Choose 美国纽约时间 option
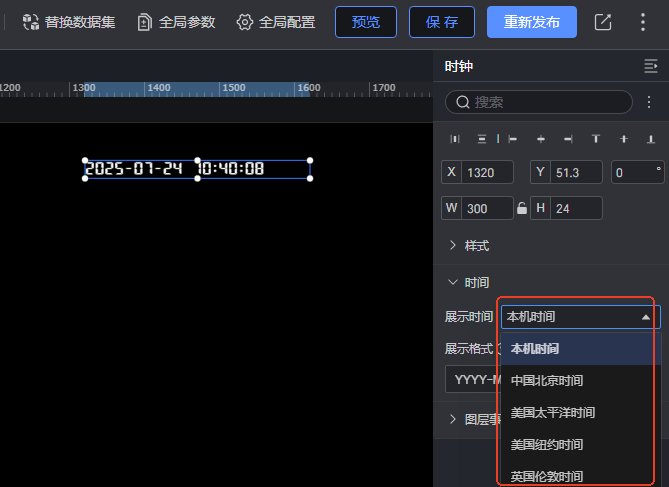The image size is (669, 487). (547, 444)
